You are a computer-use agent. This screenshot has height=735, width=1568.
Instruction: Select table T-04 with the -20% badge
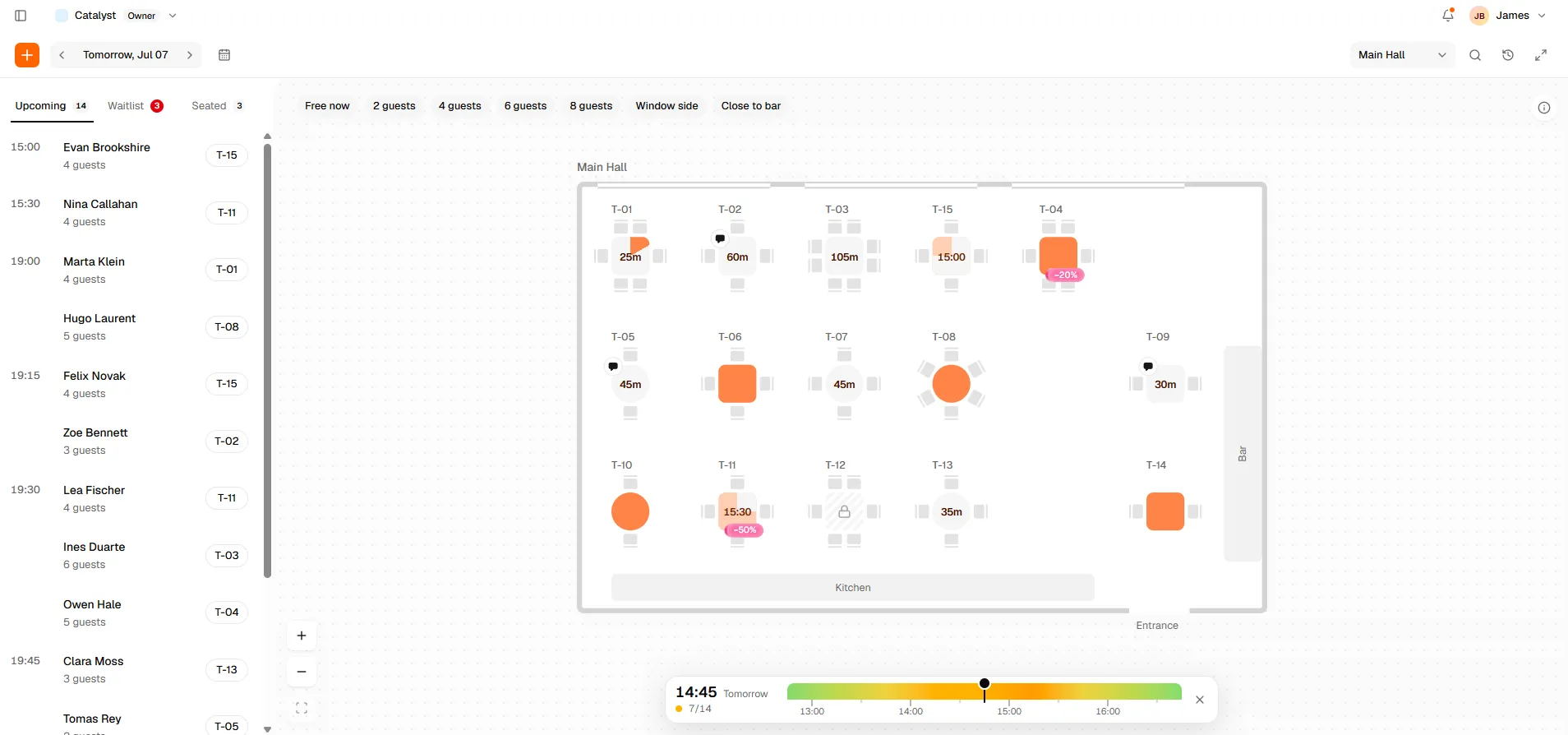tap(1058, 257)
